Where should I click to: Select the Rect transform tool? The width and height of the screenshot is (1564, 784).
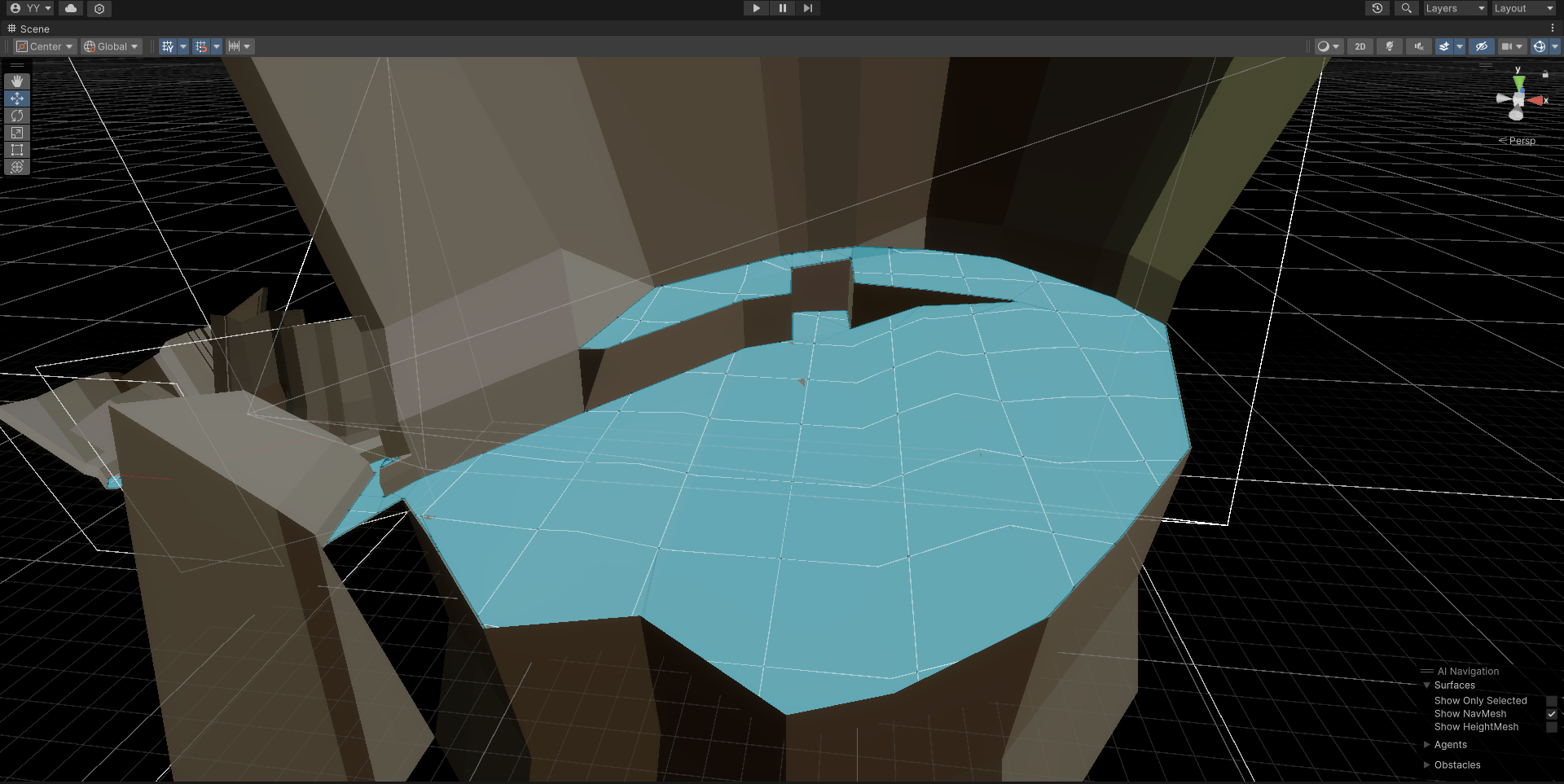[x=17, y=150]
